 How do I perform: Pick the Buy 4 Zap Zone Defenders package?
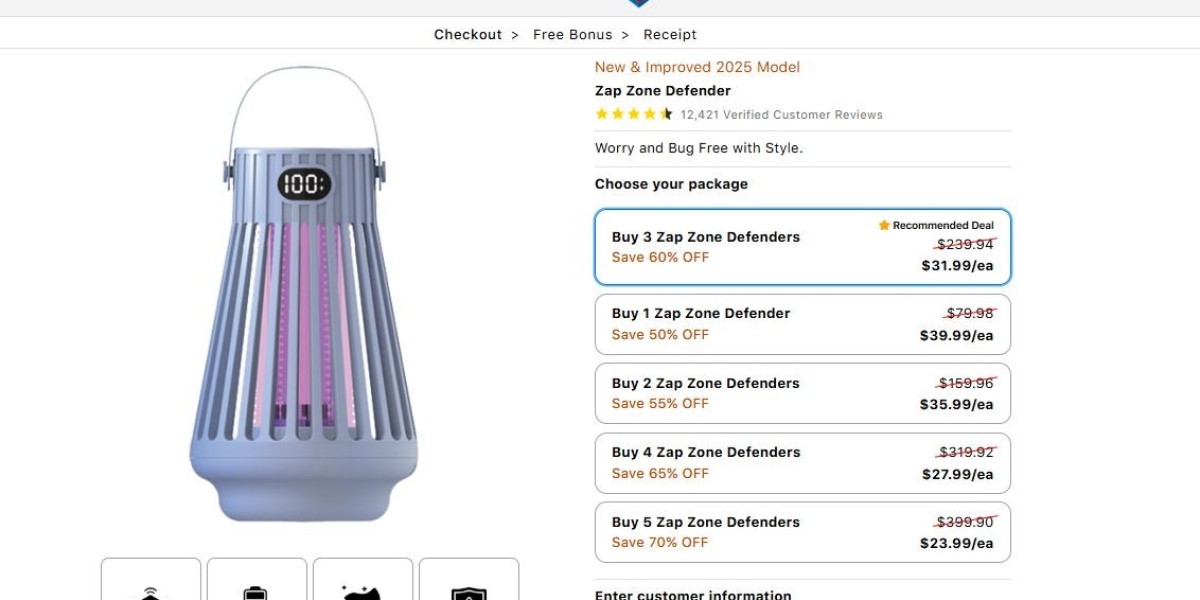(803, 463)
